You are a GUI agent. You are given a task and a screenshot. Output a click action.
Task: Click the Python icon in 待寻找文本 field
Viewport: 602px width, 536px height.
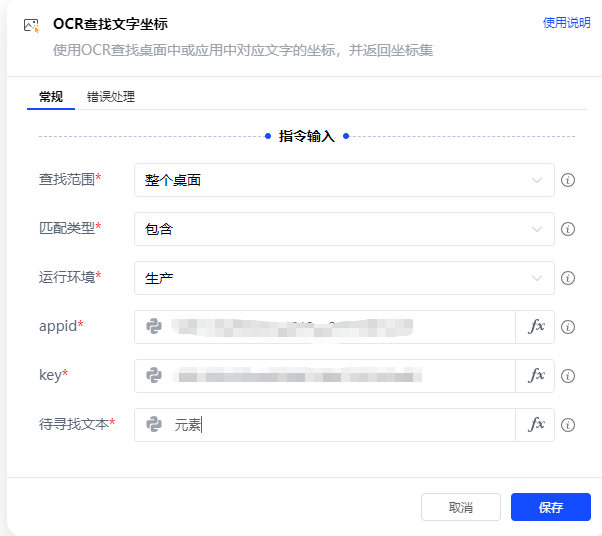[x=154, y=424]
